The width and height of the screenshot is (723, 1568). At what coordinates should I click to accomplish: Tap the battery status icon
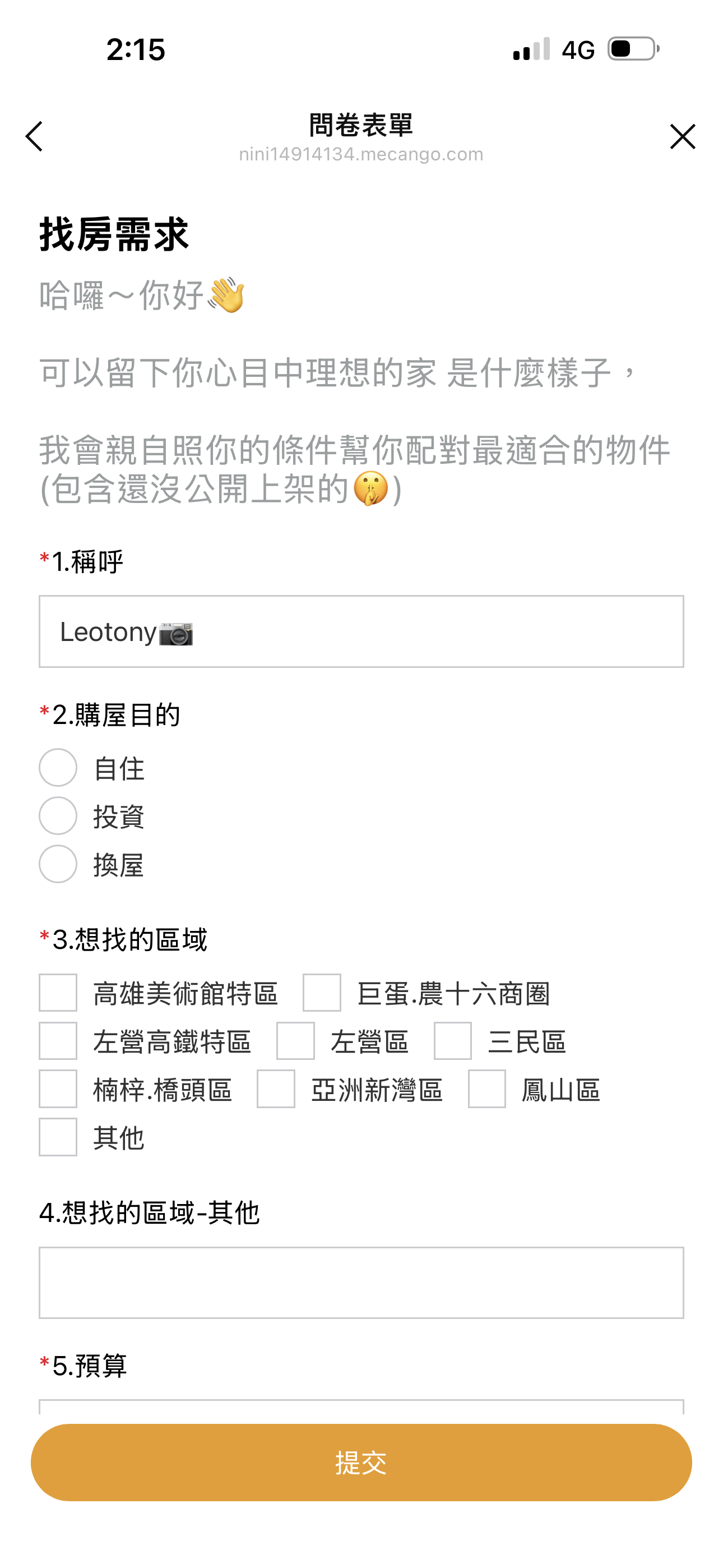pyautogui.click(x=633, y=49)
